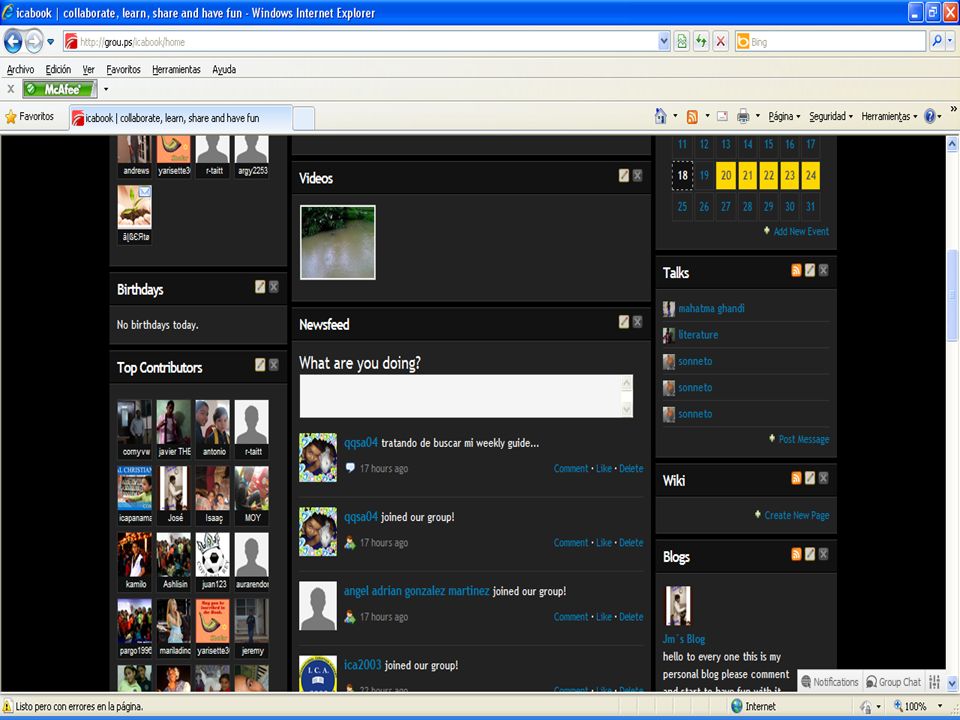This screenshot has width=960, height=720.
Task: Open the Favoritos menu in menu bar
Action: click(123, 70)
